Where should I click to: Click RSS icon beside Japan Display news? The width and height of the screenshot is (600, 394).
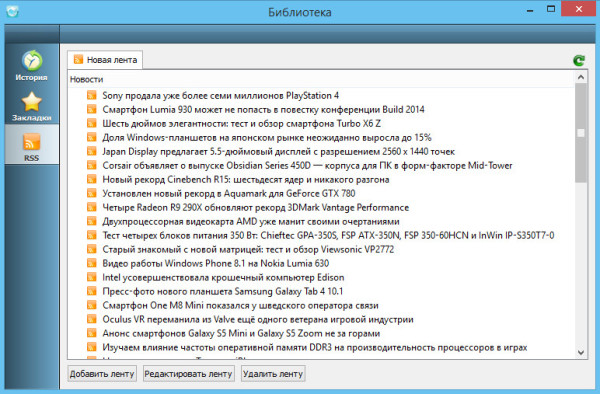(x=91, y=151)
